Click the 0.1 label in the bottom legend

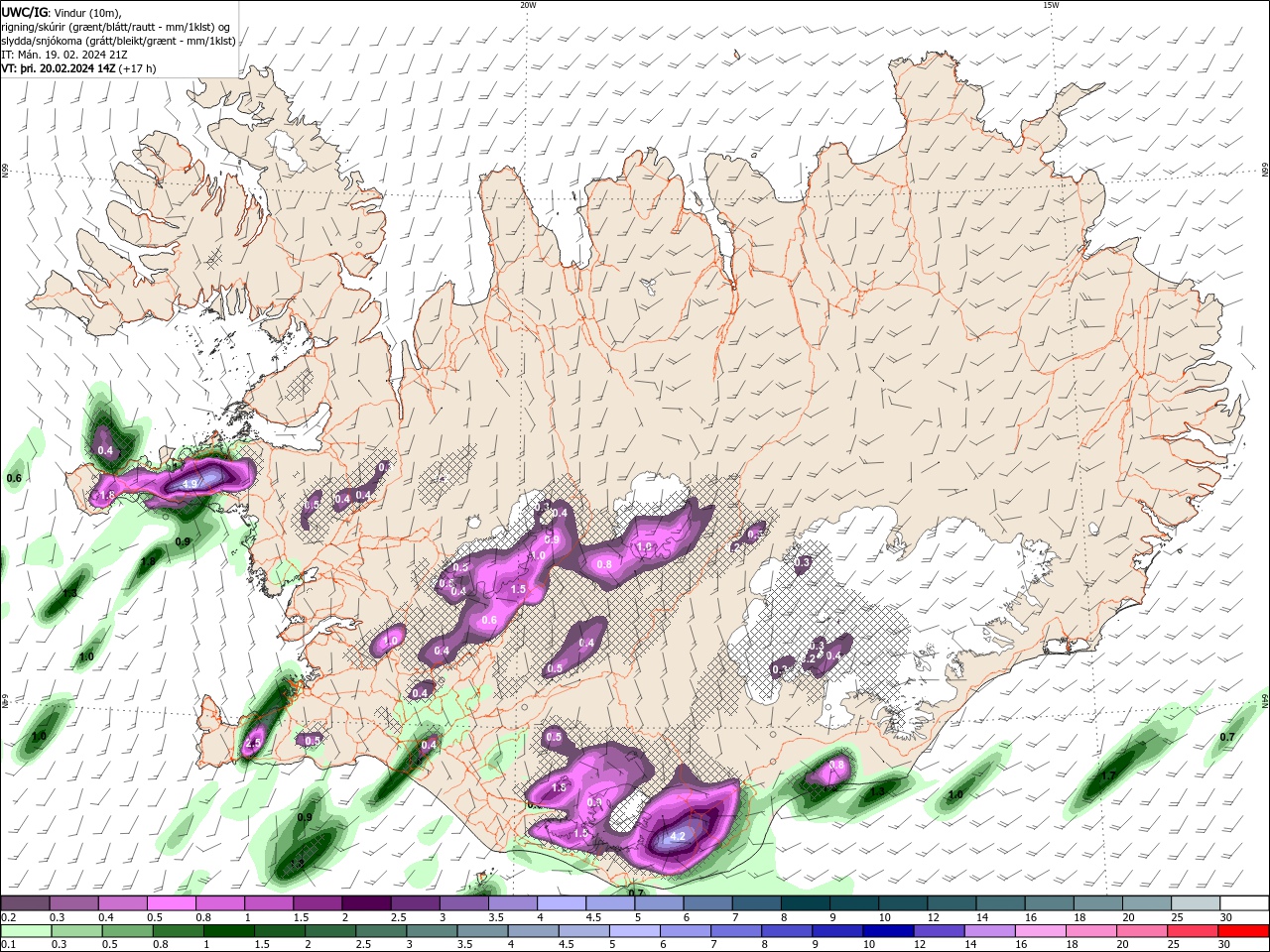coord(8,945)
